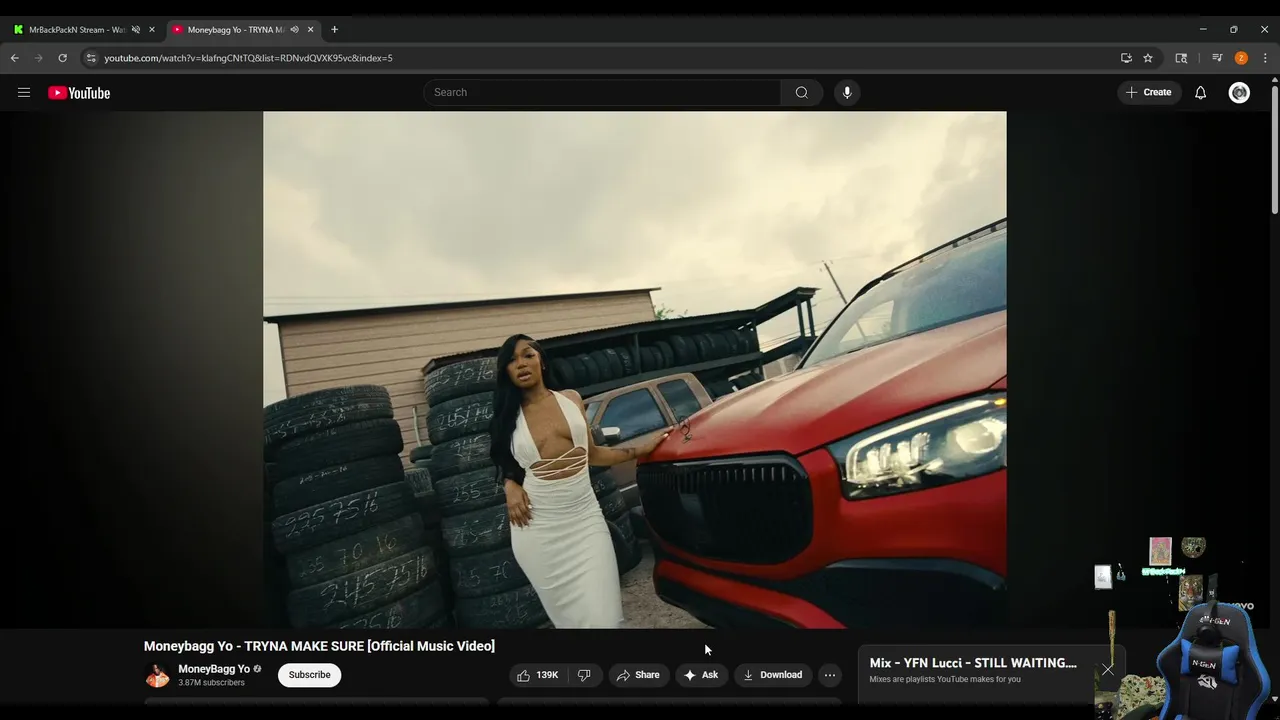Click the 3.87M subscribers text
Screen dimensions: 1280x720
tap(211, 683)
